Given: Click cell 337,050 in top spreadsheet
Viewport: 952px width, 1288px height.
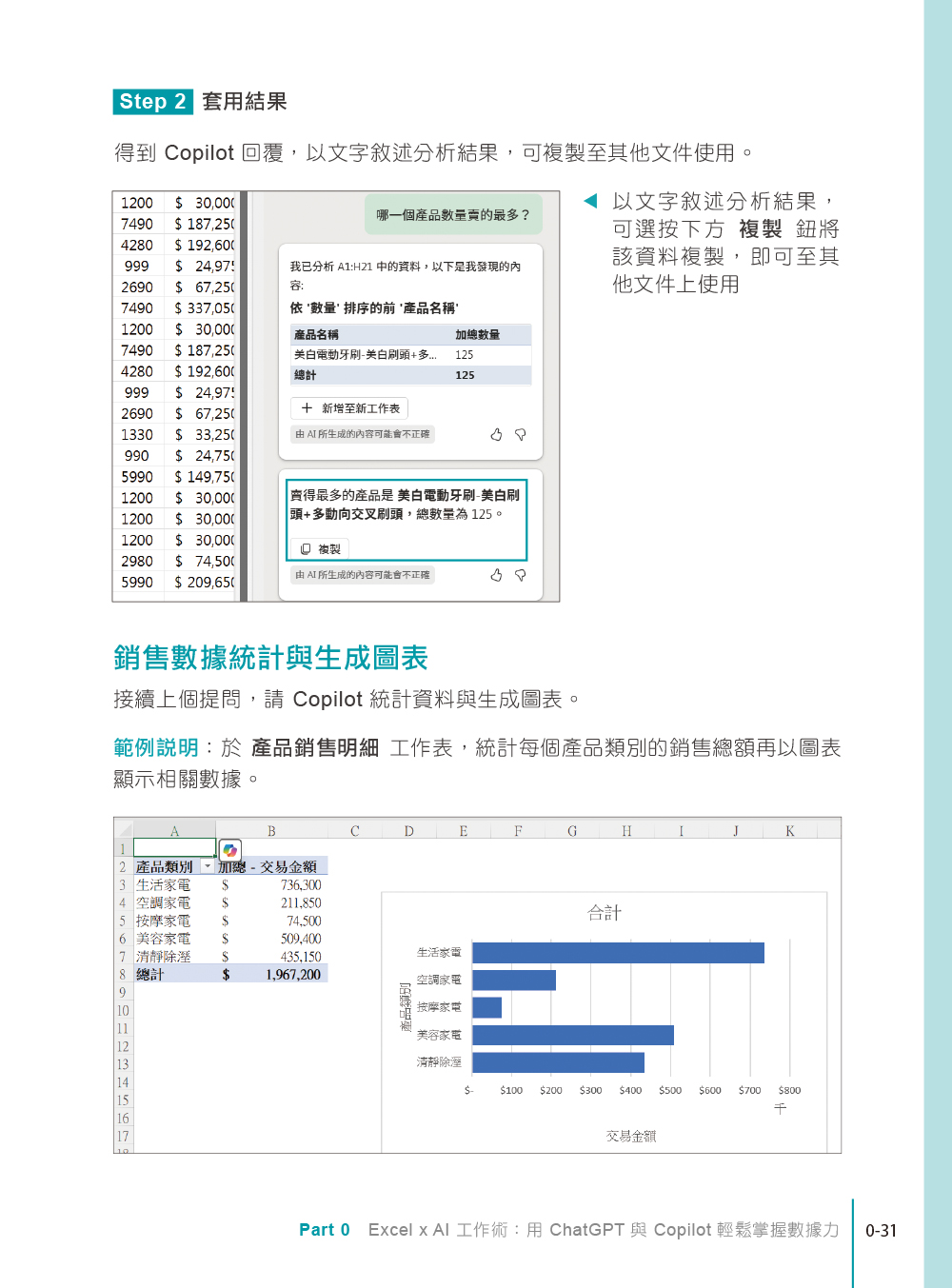Looking at the screenshot, I should point(204,308).
